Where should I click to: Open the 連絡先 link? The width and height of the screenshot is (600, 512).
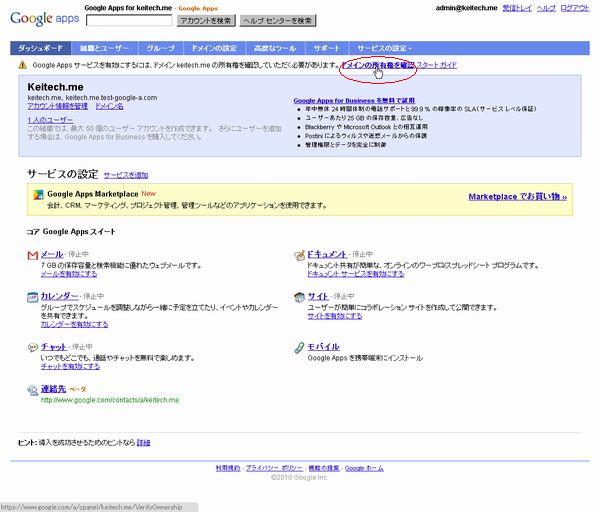click(x=54, y=389)
